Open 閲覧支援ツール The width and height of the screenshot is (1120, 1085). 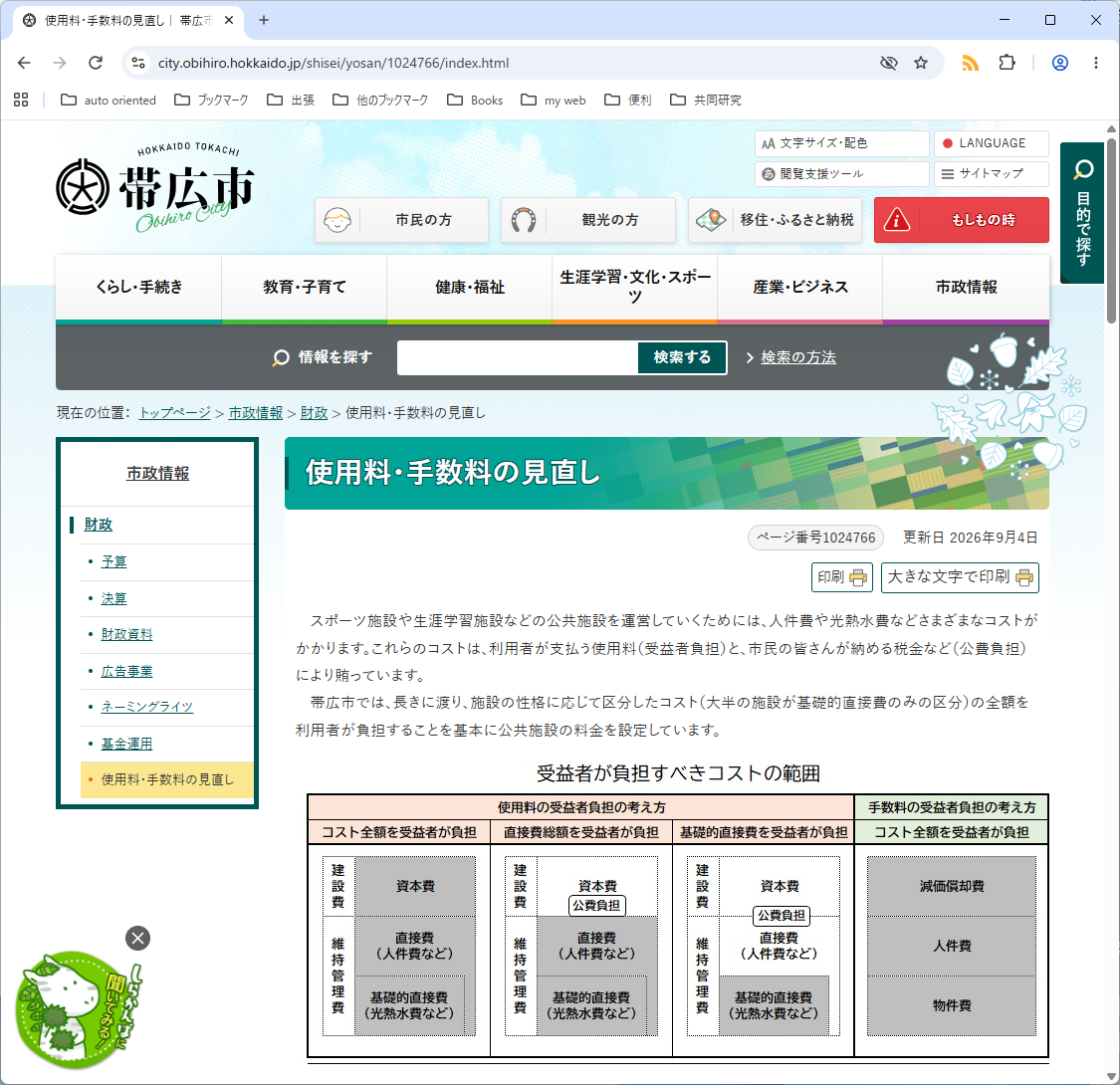841,173
